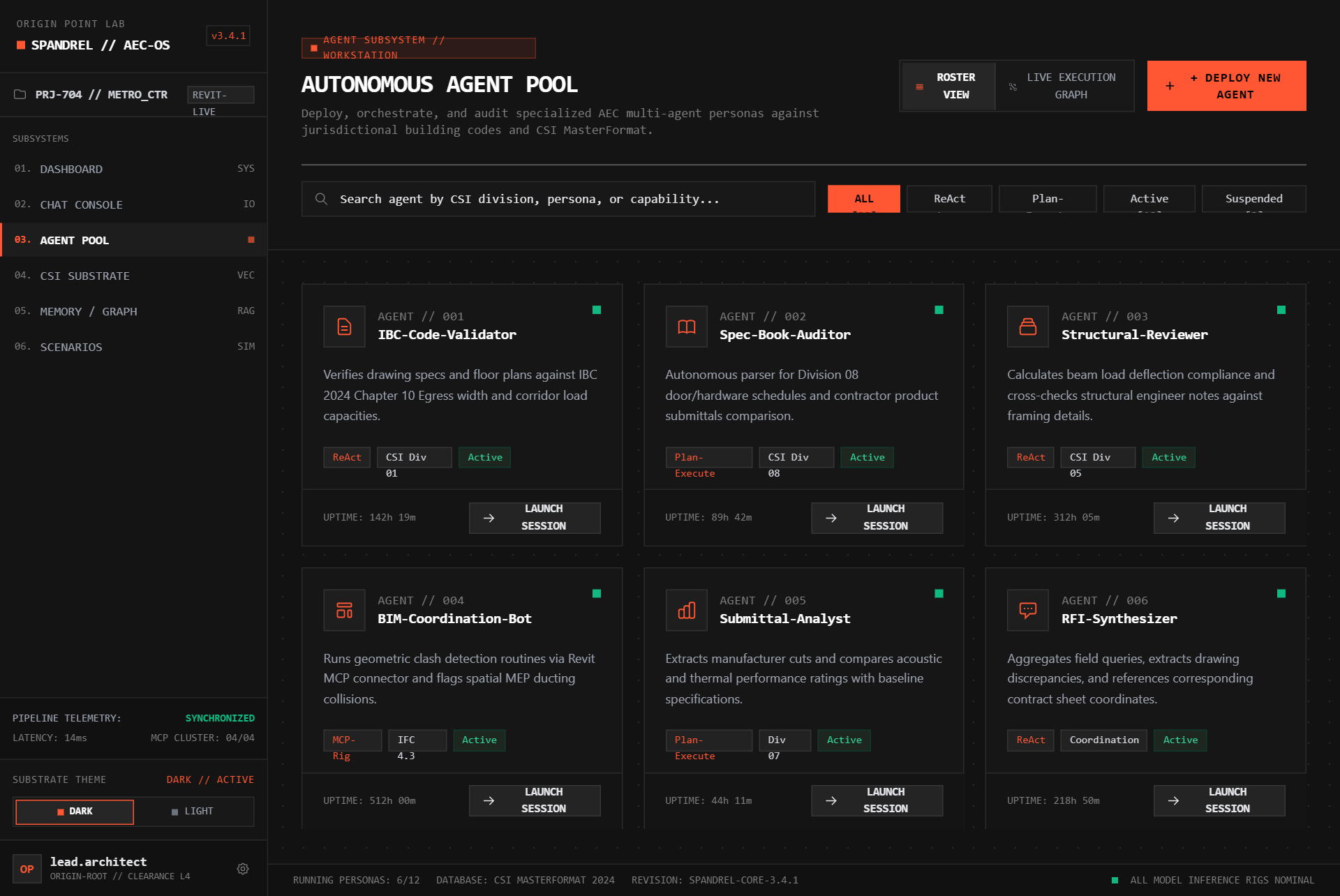
Task: Click the REVIT-LIVE project badge
Action: (x=221, y=95)
